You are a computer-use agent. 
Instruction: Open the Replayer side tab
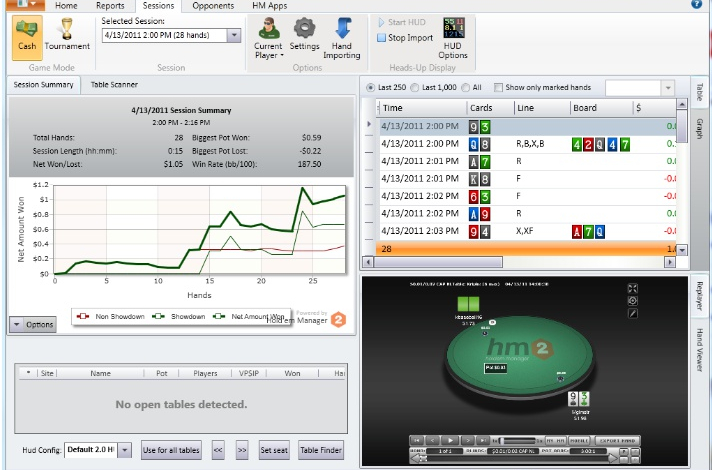(x=699, y=295)
